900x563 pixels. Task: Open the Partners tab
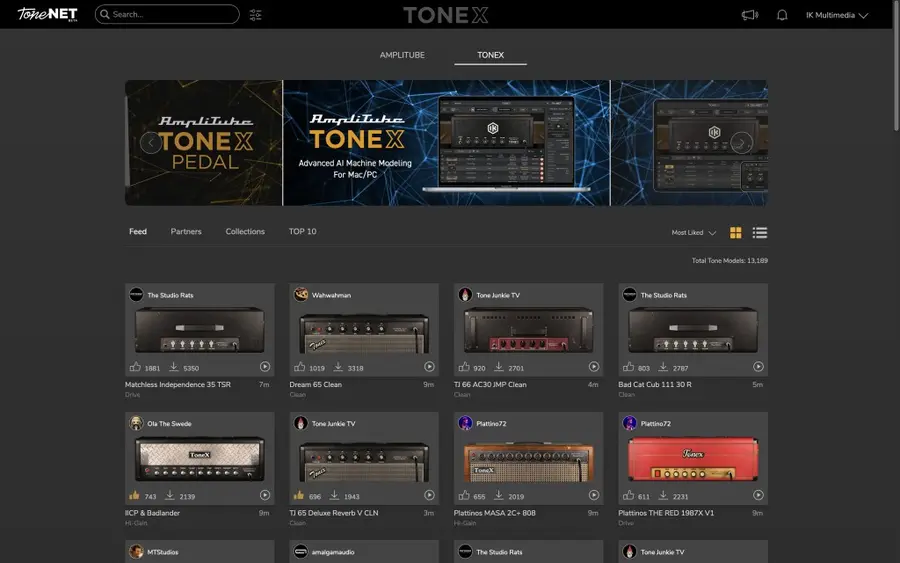point(186,231)
